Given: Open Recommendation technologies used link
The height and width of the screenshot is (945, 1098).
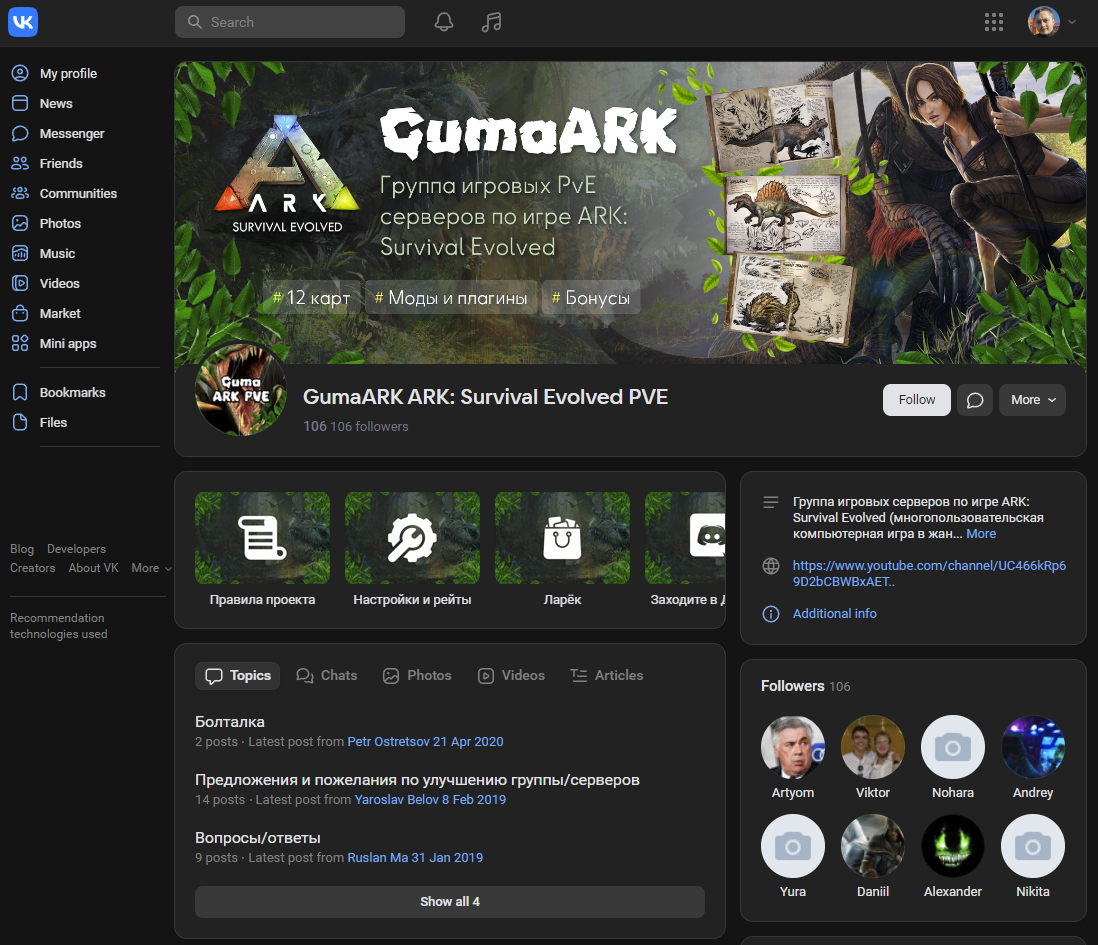Looking at the screenshot, I should point(58,626).
